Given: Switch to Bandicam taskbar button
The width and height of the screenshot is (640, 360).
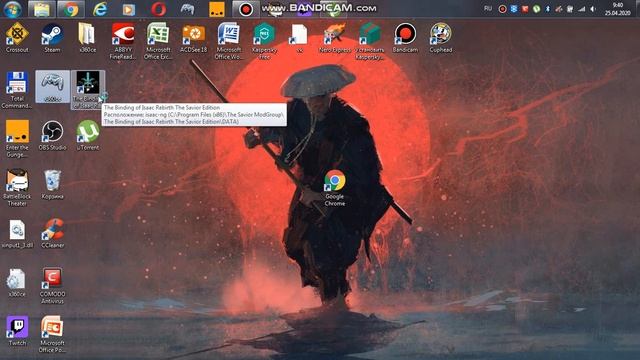Looking at the screenshot, I should click(x=246, y=9).
